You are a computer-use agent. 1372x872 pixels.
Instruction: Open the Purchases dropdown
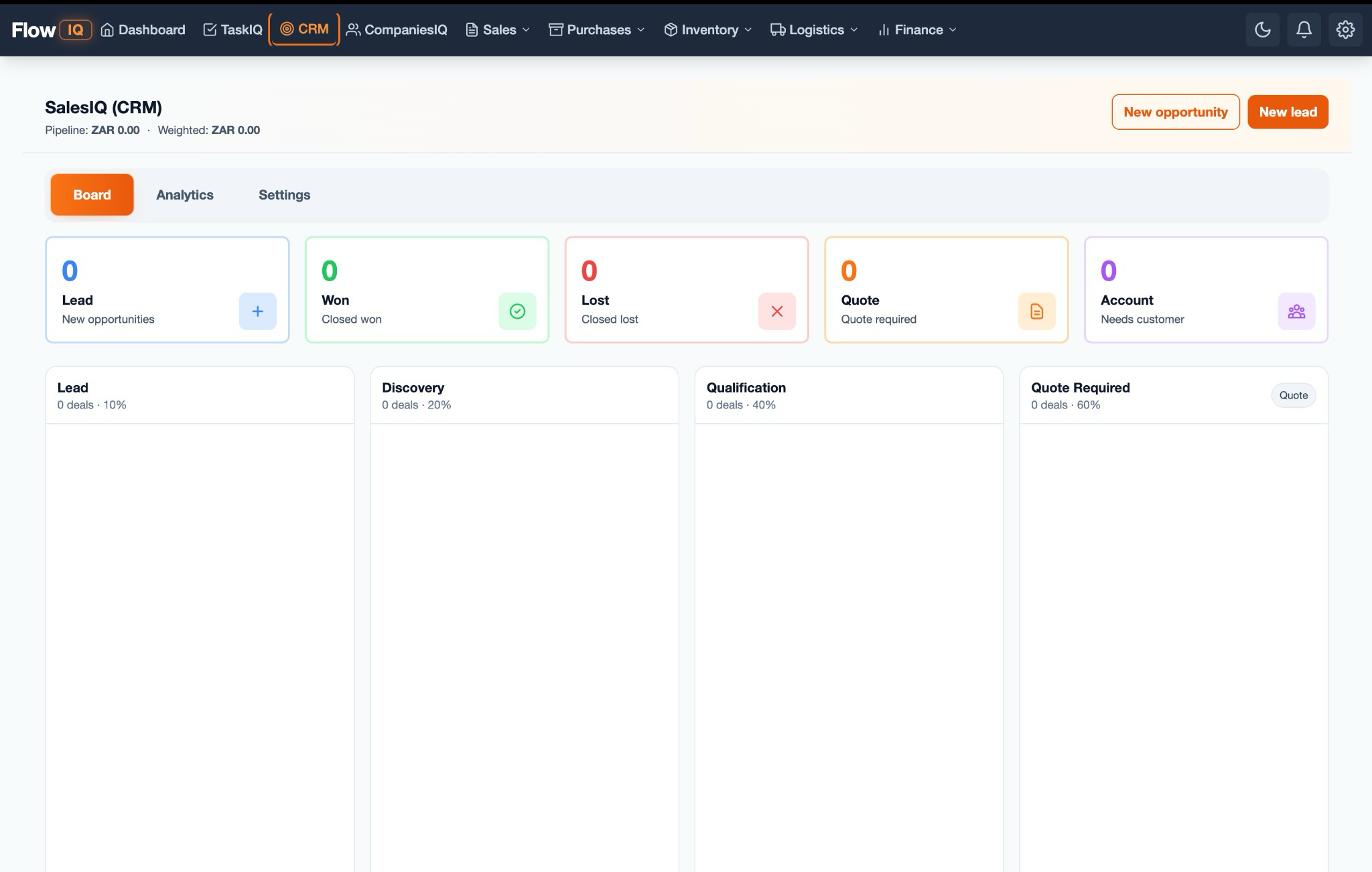pos(595,29)
